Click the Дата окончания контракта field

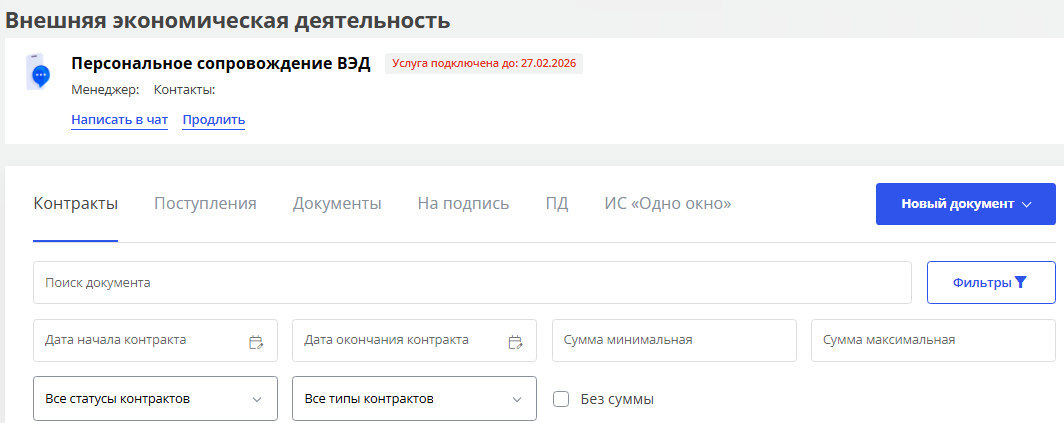(414, 340)
